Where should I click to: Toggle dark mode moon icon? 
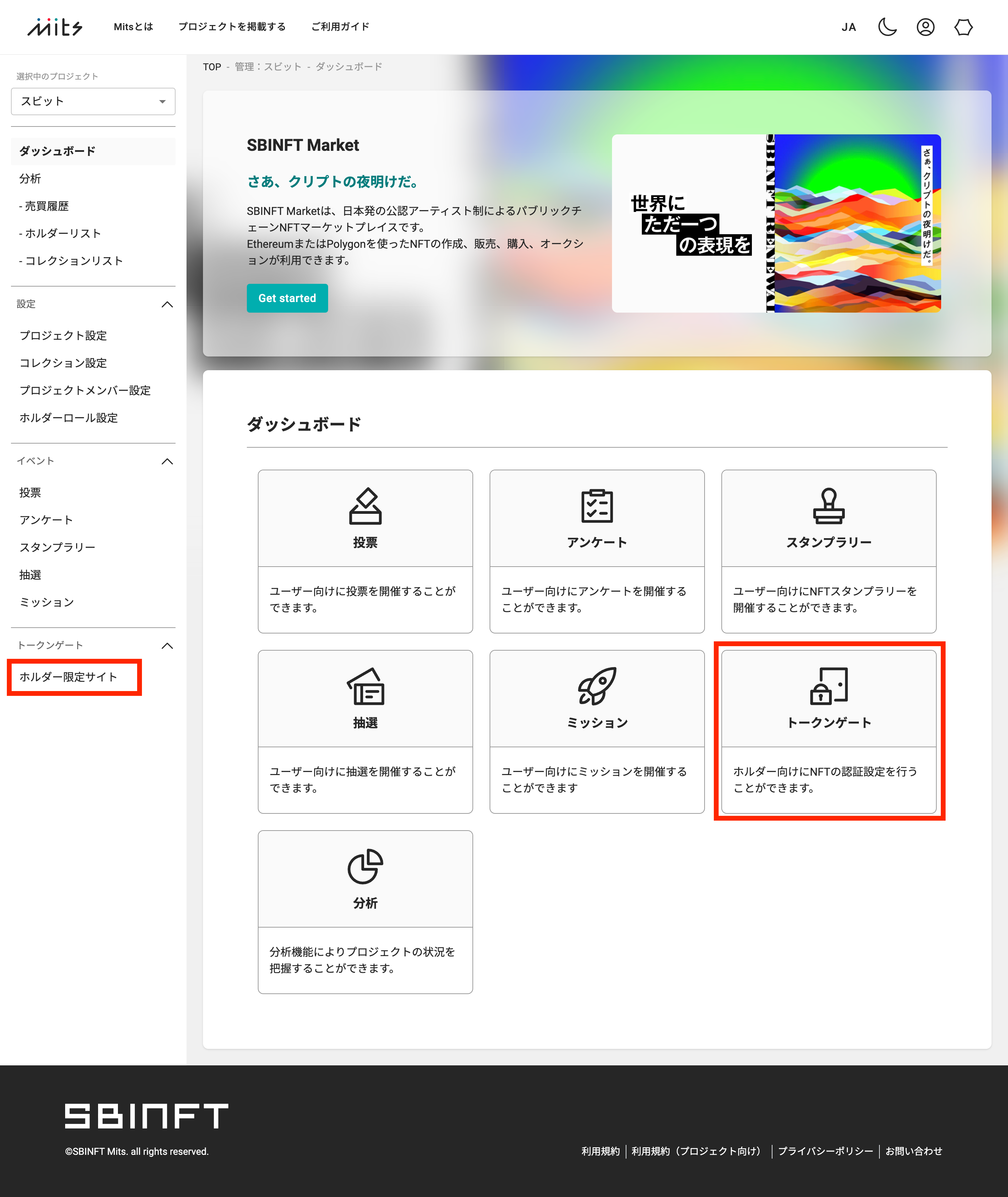point(887,27)
